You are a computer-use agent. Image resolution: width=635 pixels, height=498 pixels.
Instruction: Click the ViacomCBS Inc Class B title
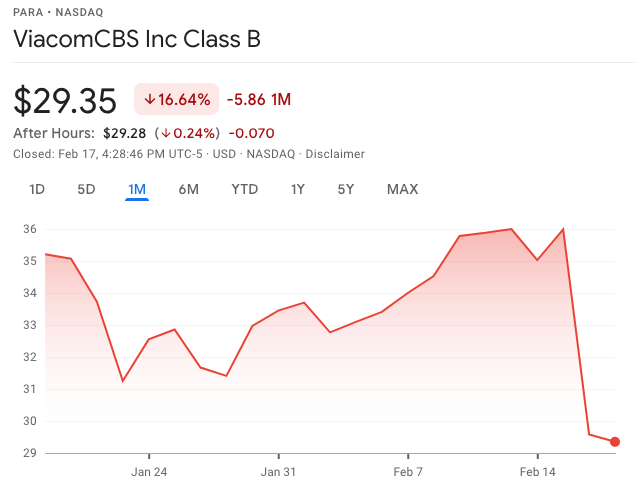pos(137,39)
